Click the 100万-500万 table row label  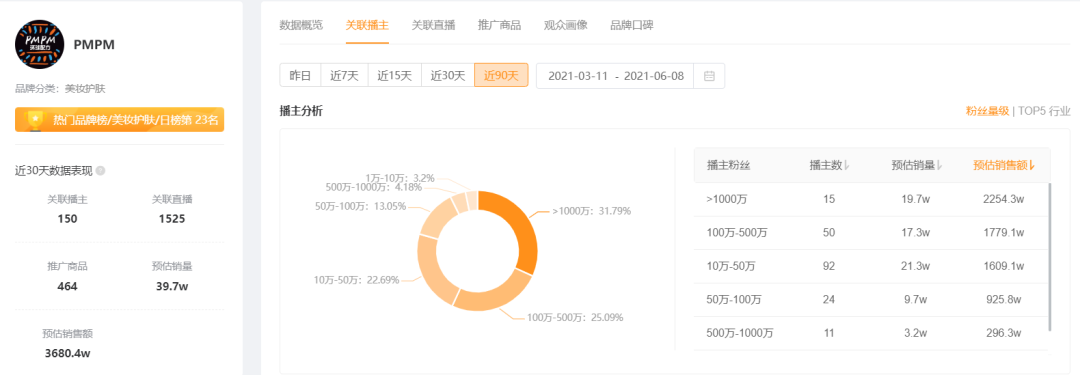coord(737,232)
